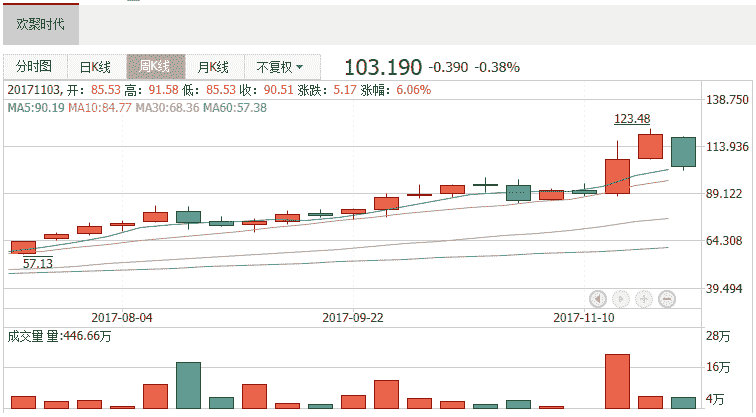Open the 欢聚时代 stock tab

tap(41, 24)
